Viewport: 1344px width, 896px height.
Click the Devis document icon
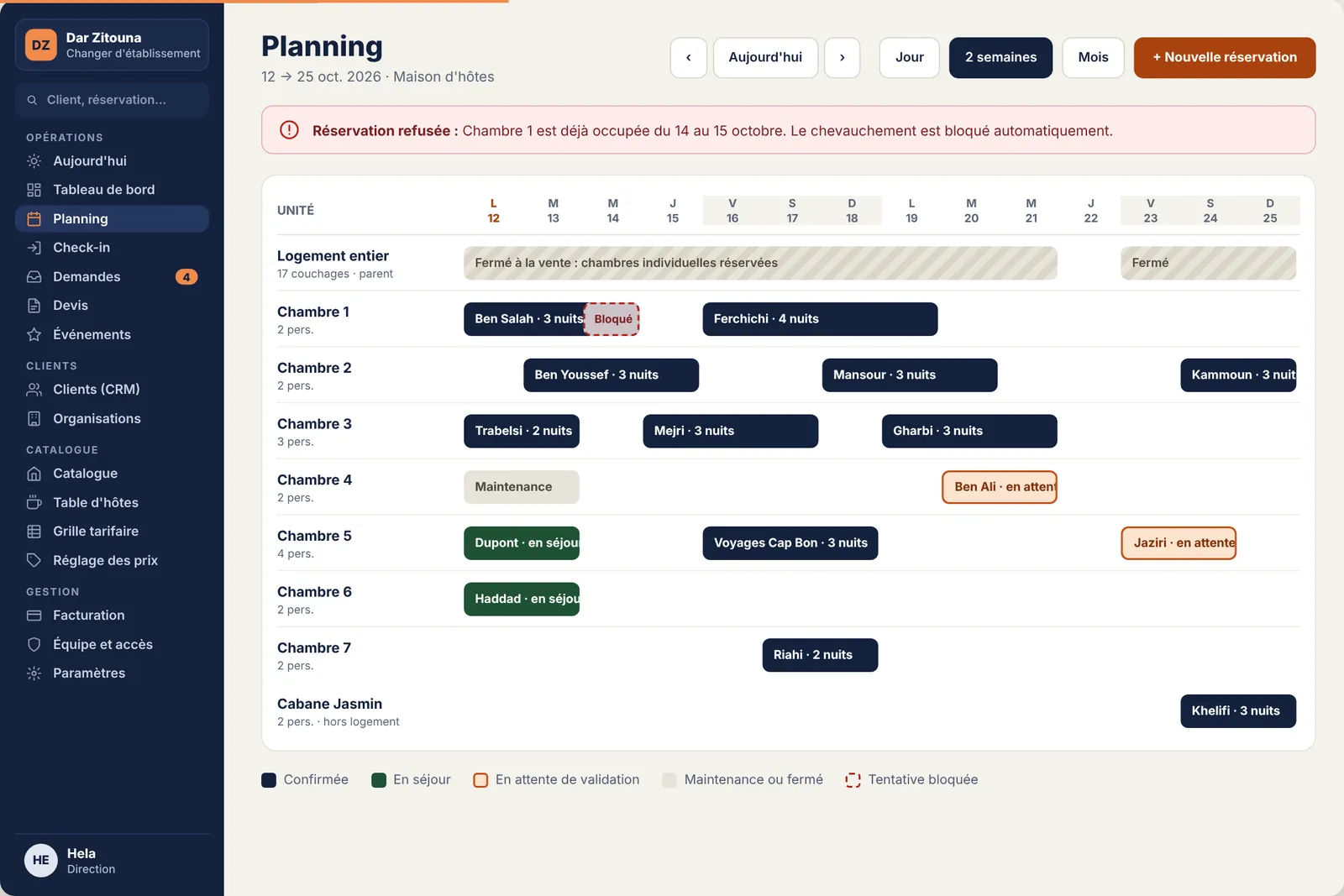click(34, 306)
